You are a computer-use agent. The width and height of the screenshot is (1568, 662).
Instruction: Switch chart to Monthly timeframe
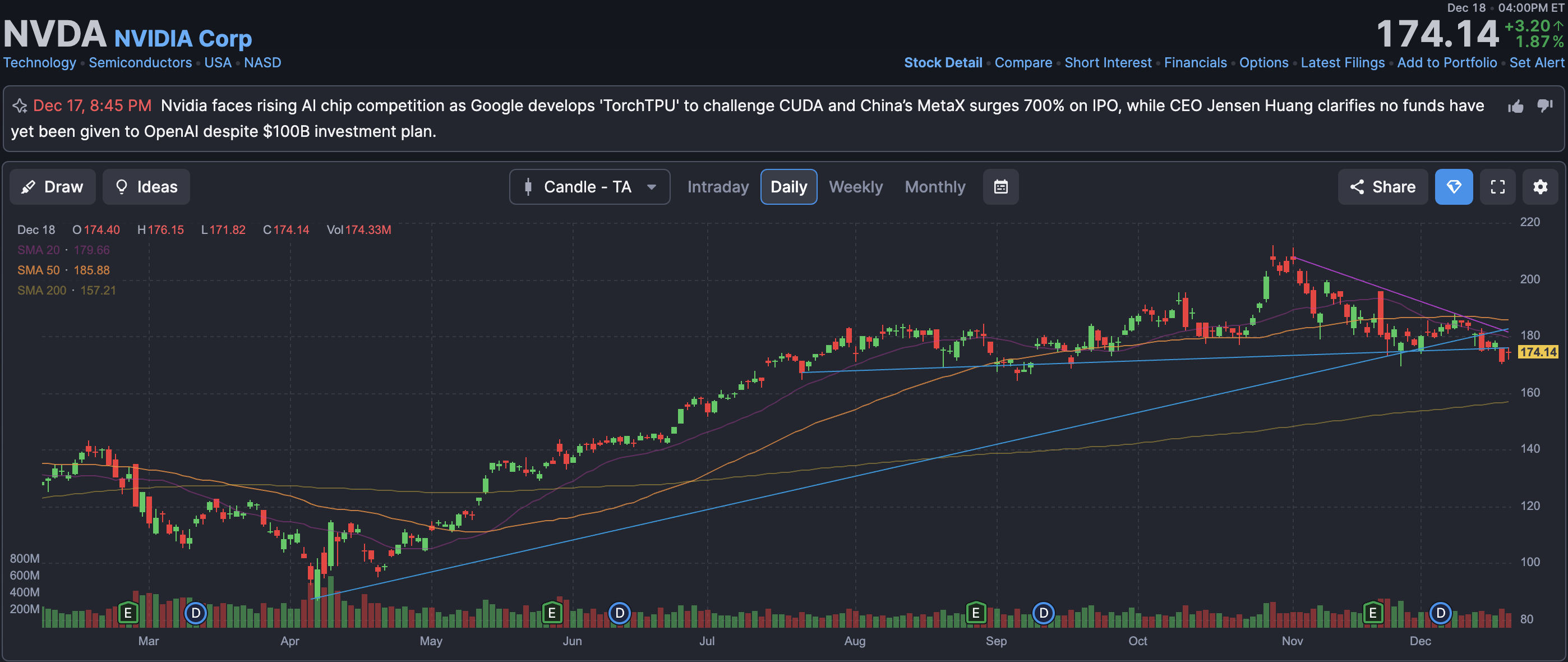[935, 187]
